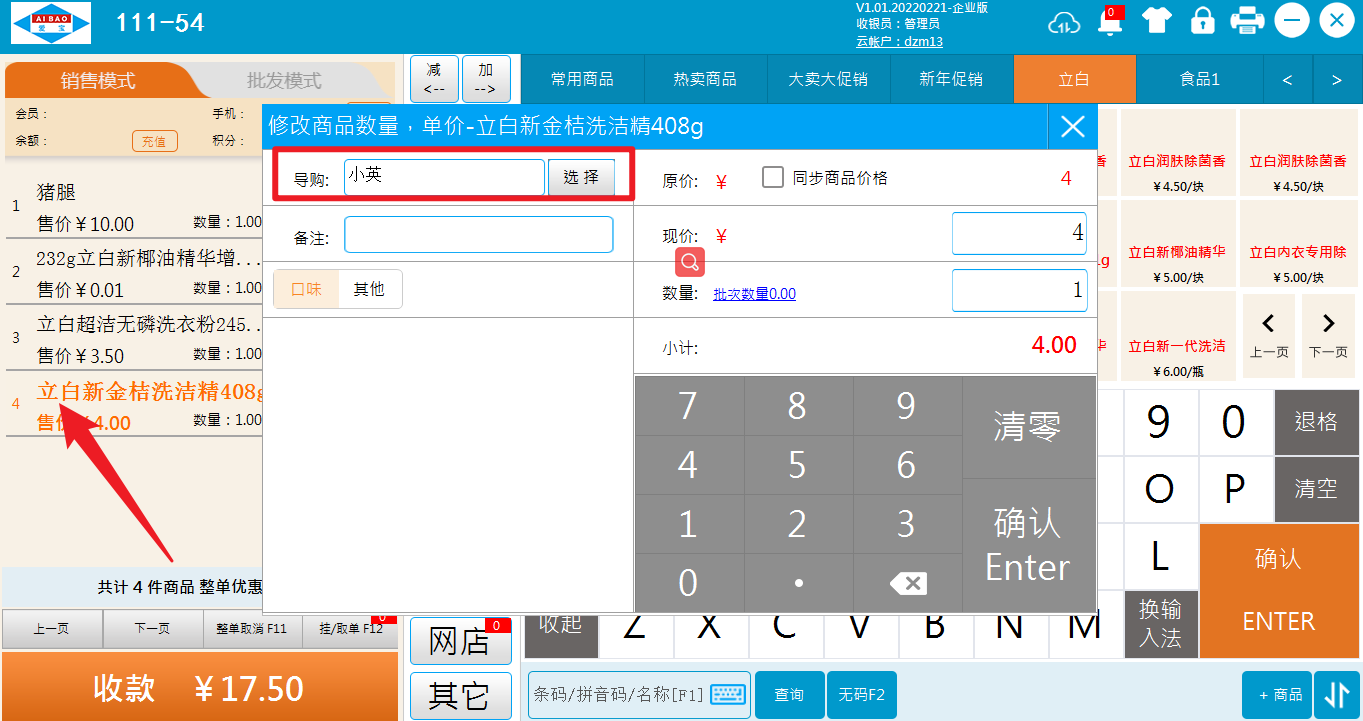This screenshot has height=721, width=1363.
Task: Open the 其它 button
Action: (459, 696)
